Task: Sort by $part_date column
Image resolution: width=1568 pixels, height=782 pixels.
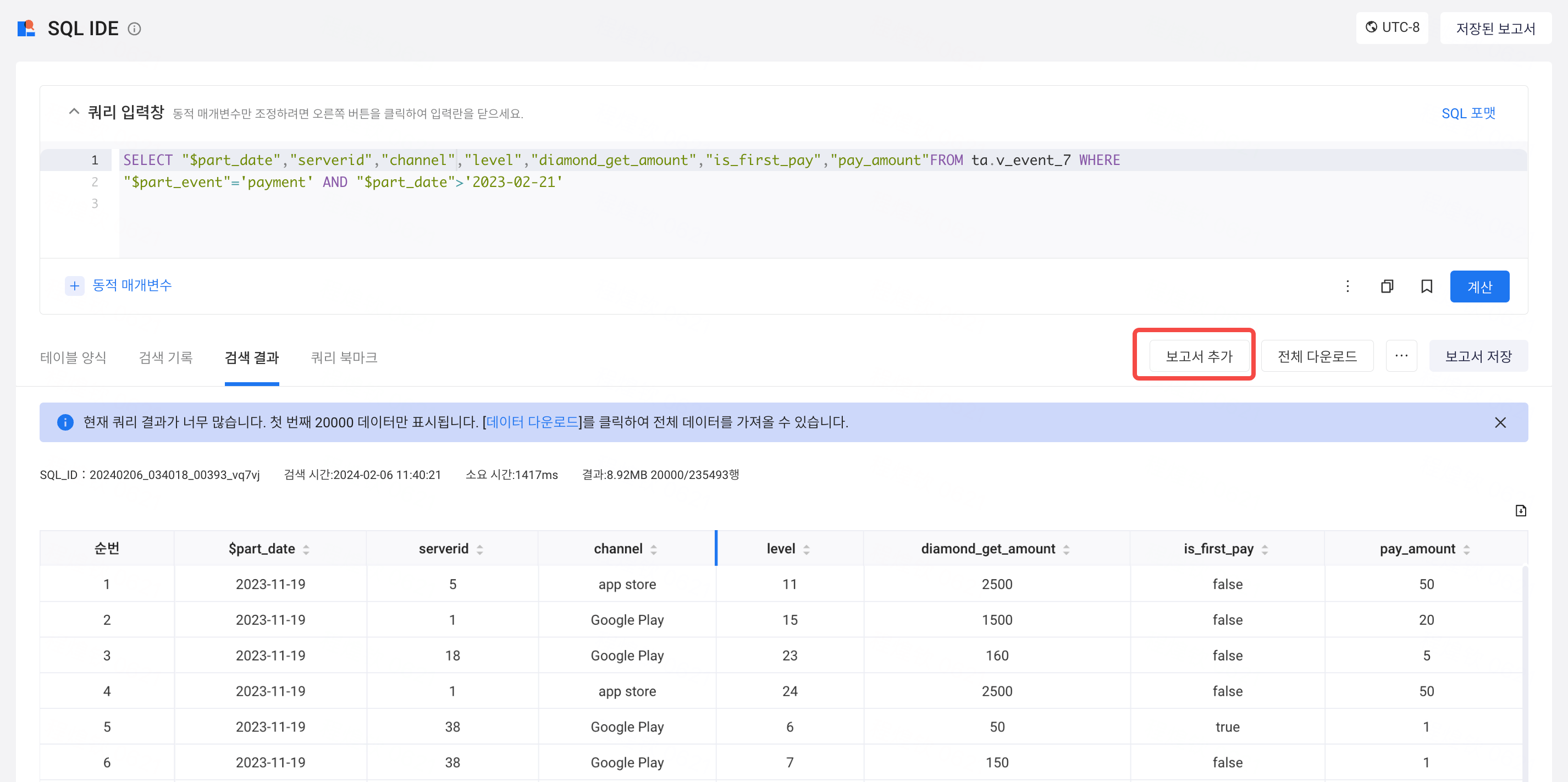Action: click(306, 549)
